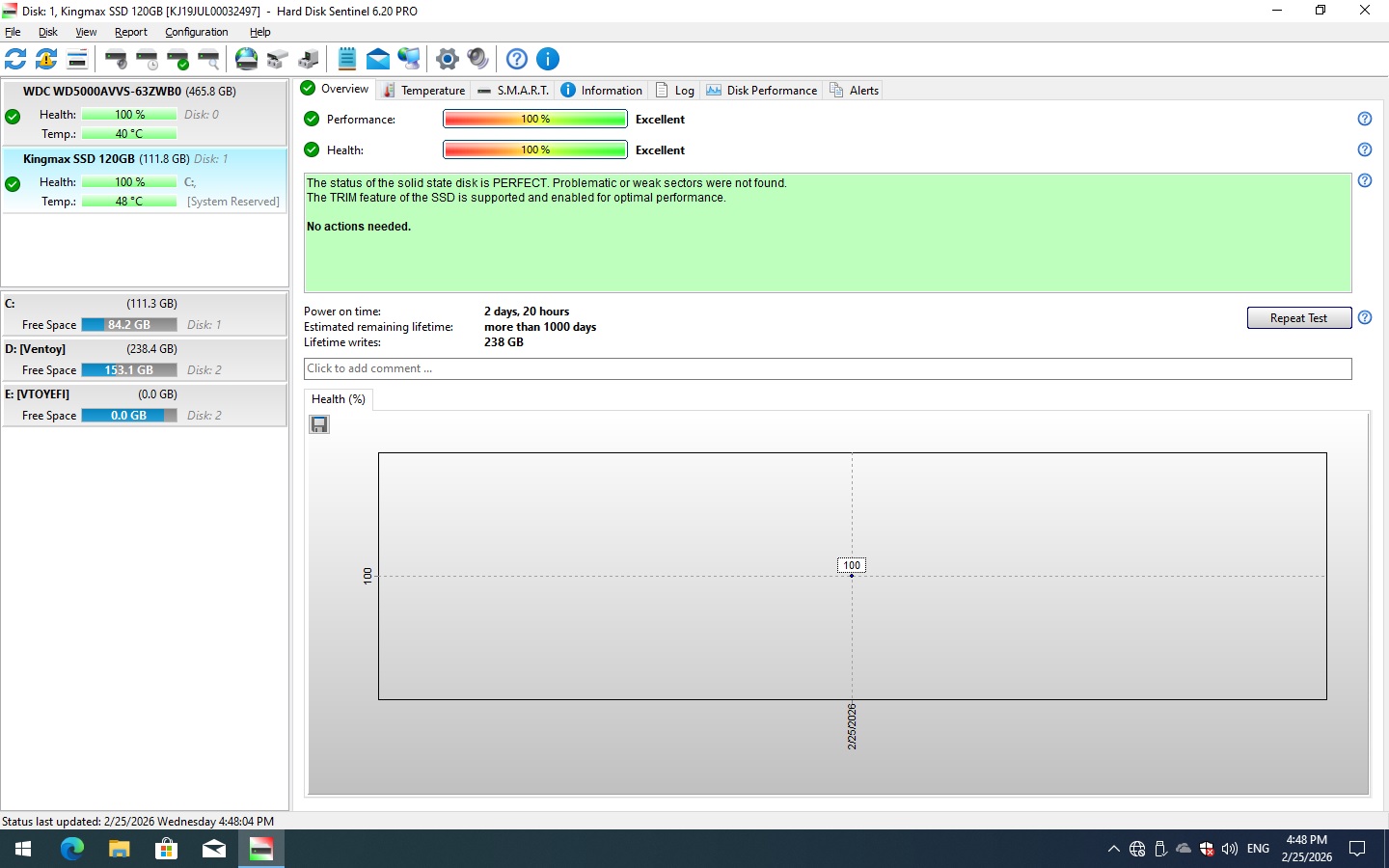This screenshot has width=1389, height=868.
Task: Click the D: [Ventoy] free space bar
Action: (x=129, y=370)
